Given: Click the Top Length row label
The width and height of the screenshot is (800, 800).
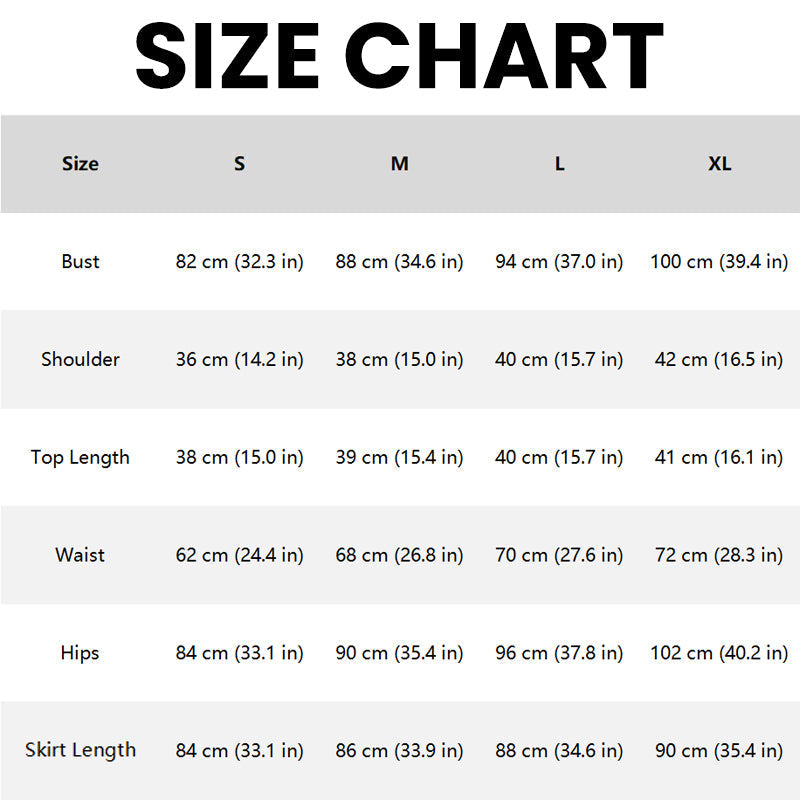Looking at the screenshot, I should (80, 458).
